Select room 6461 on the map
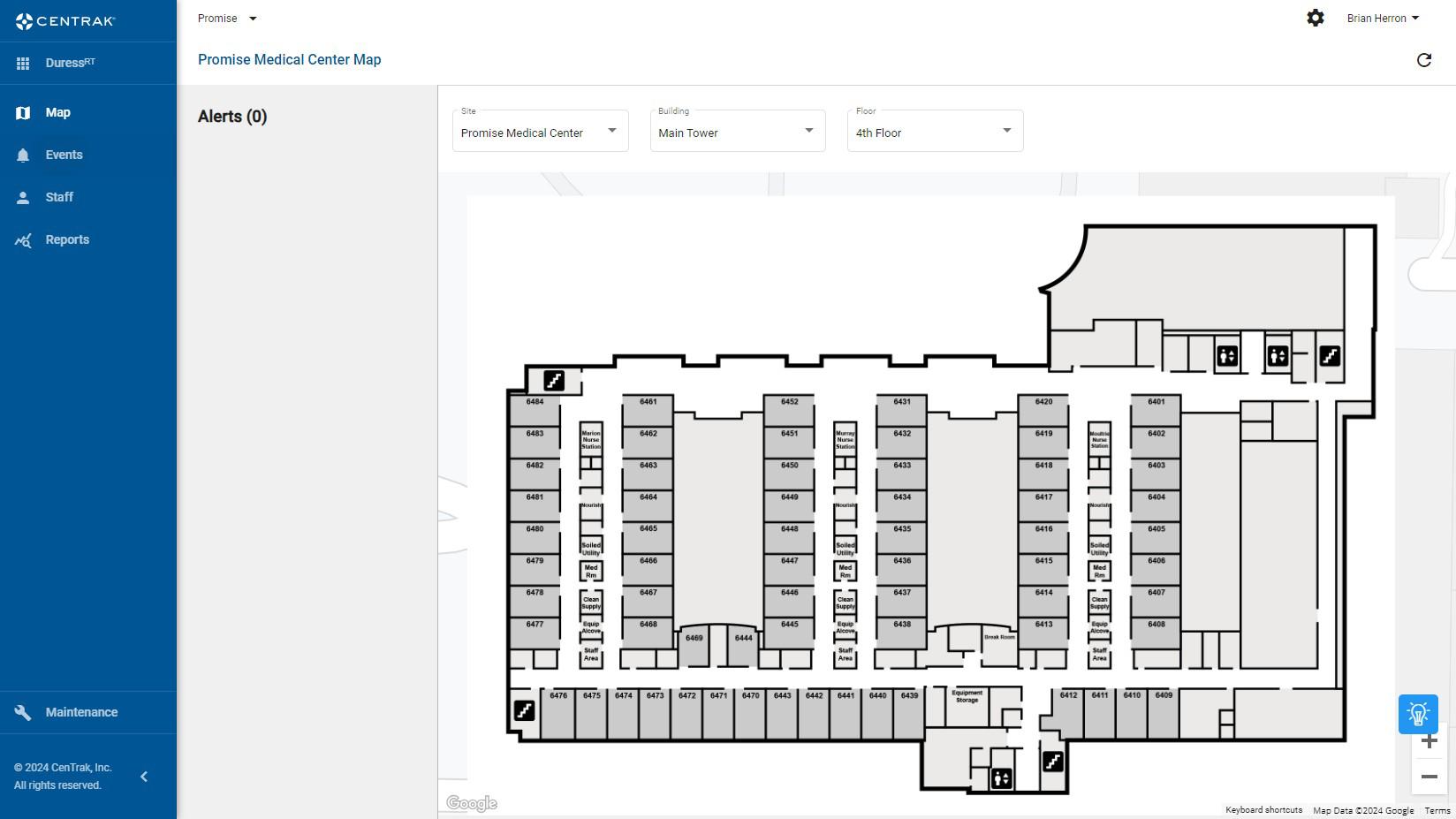 (x=648, y=411)
